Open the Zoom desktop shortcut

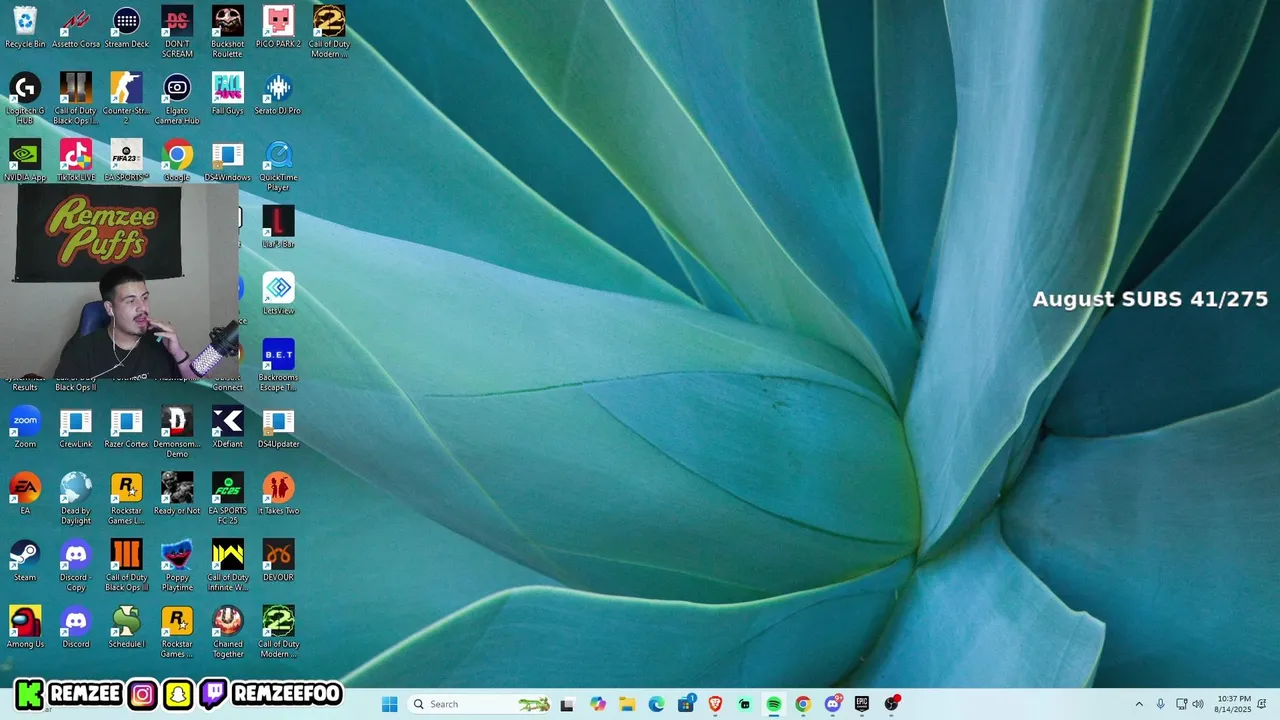coord(25,427)
